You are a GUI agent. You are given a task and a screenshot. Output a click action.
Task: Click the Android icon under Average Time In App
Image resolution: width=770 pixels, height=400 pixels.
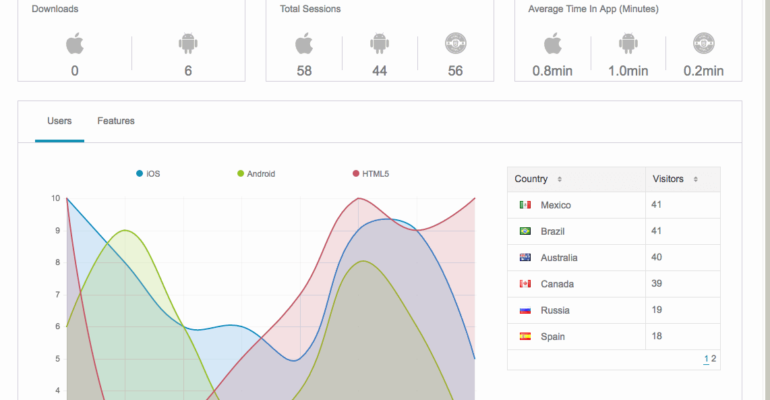pyautogui.click(x=628, y=43)
